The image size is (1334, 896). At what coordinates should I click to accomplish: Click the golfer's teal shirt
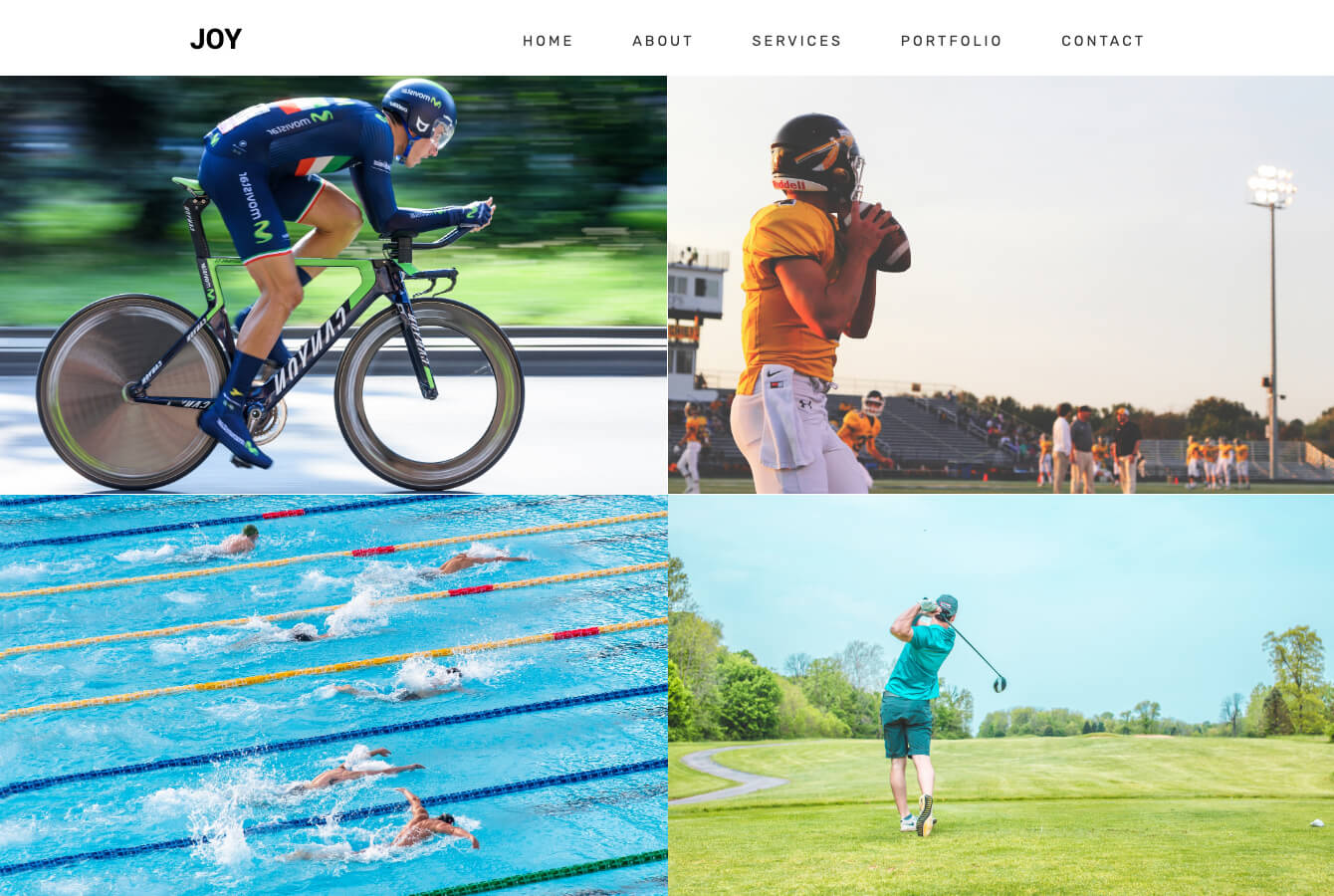[918, 661]
